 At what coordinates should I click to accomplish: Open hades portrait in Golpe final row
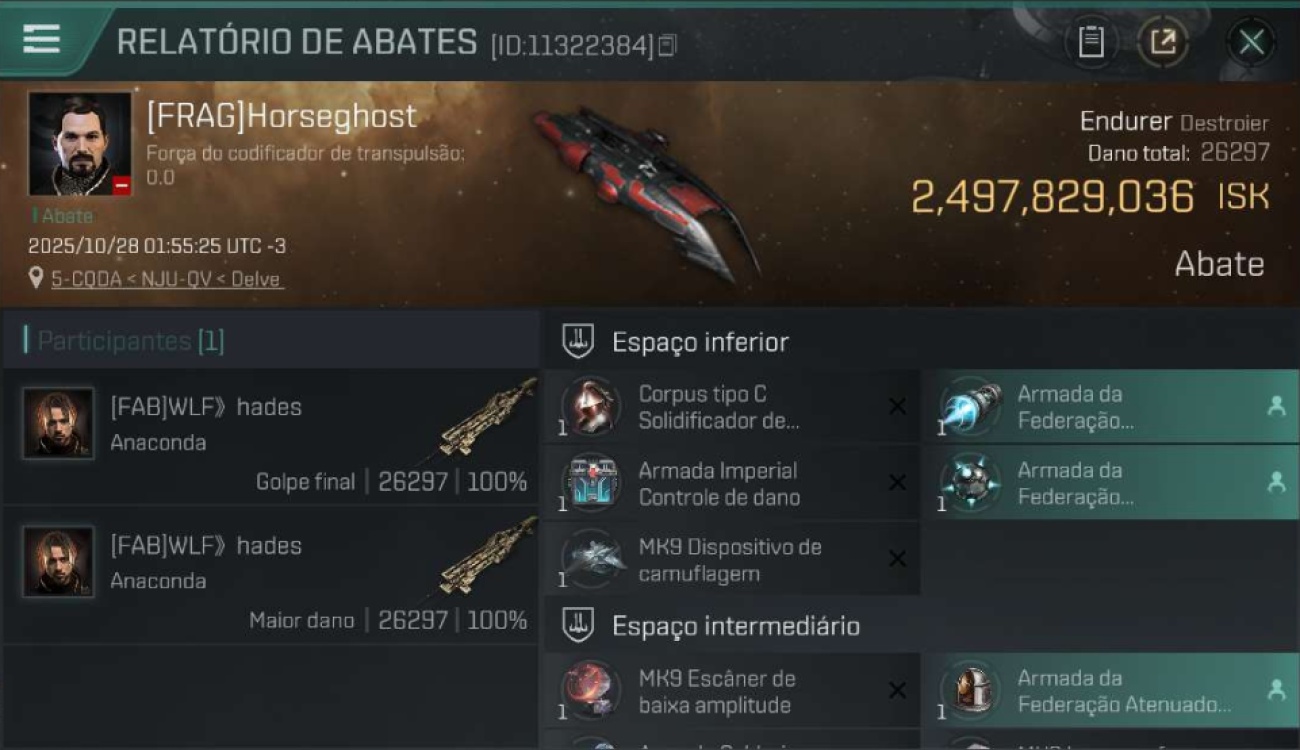(x=58, y=423)
